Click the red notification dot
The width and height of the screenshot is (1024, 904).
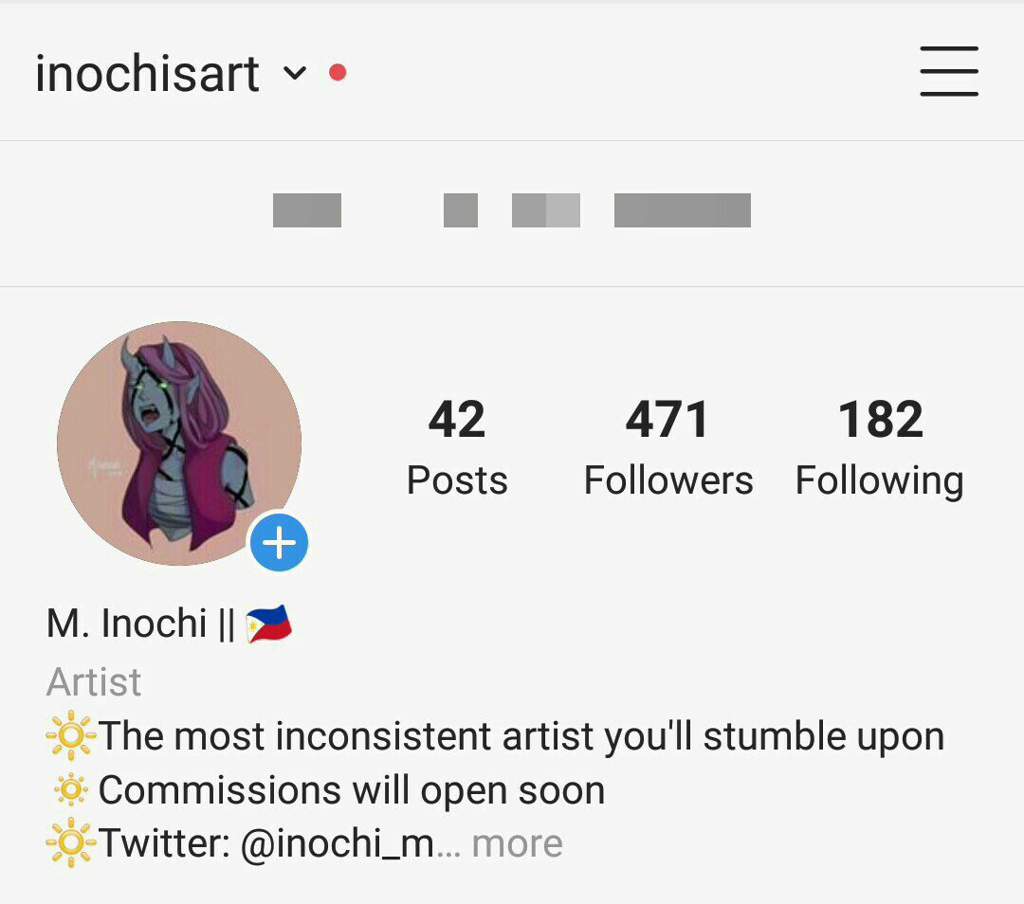coord(338,72)
